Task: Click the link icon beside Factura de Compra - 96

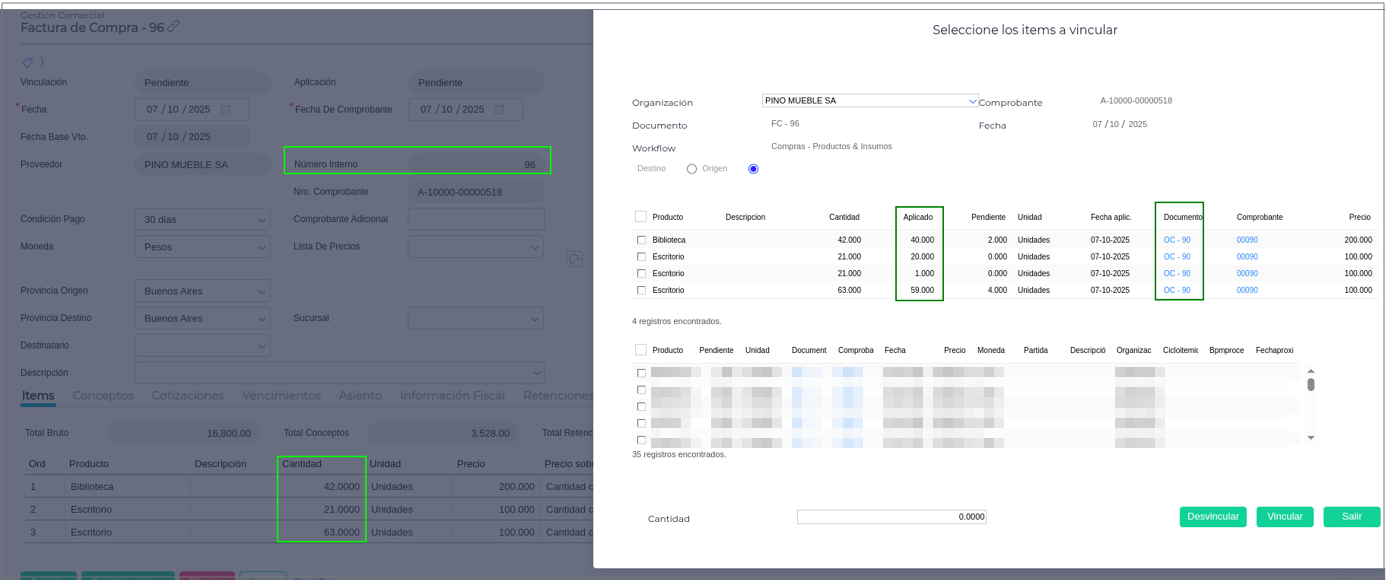Action: click(174, 27)
